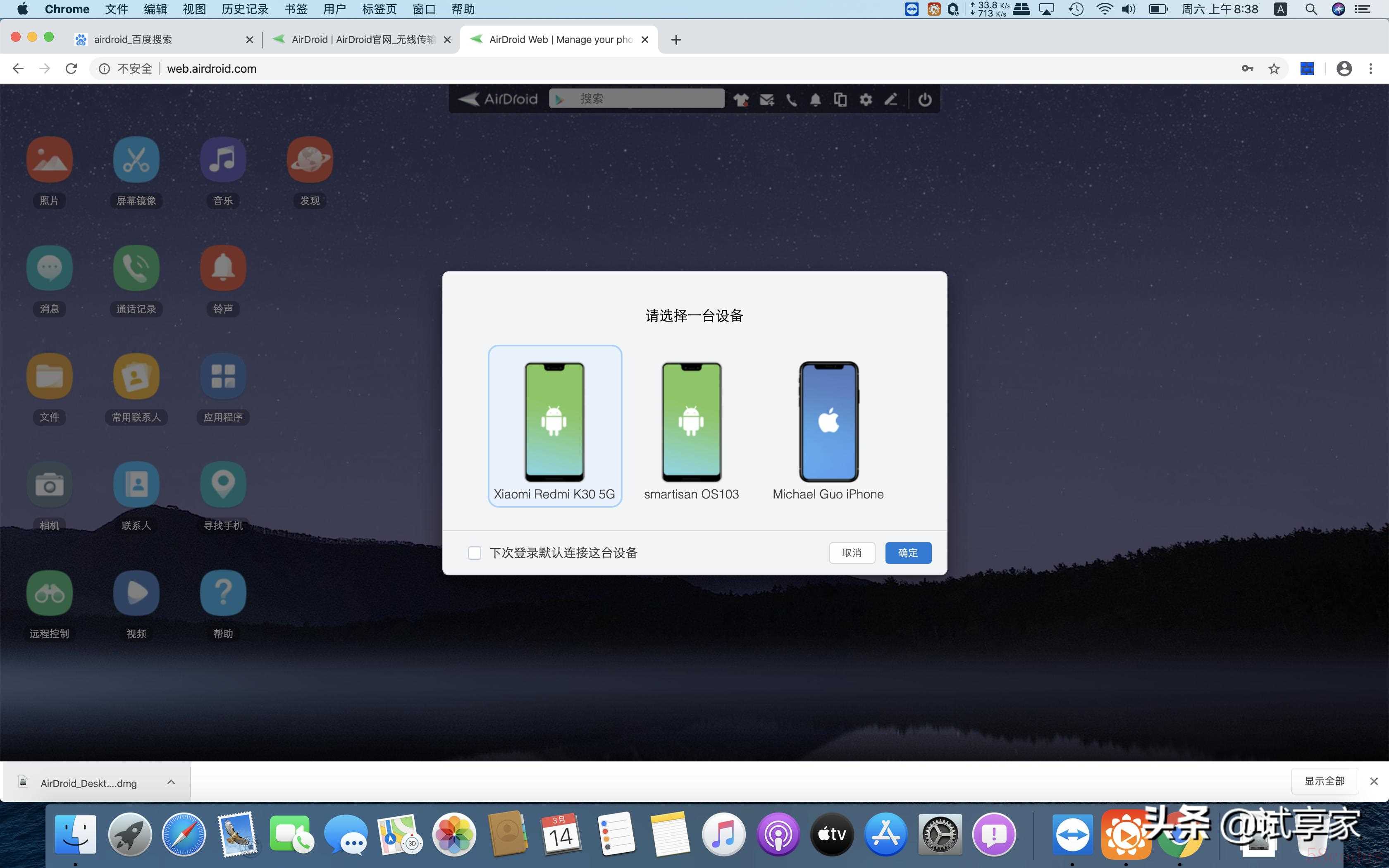Open System Preferences from the Dock
Image resolution: width=1389 pixels, height=868 pixels.
pos(940,834)
